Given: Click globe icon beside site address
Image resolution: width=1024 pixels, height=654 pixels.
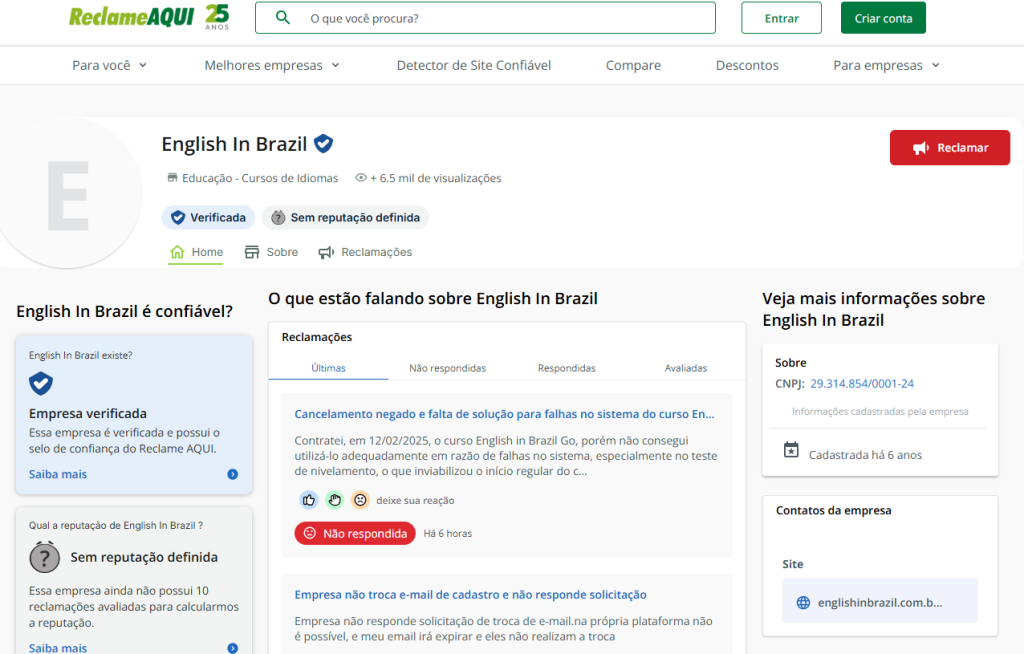Looking at the screenshot, I should [803, 603].
